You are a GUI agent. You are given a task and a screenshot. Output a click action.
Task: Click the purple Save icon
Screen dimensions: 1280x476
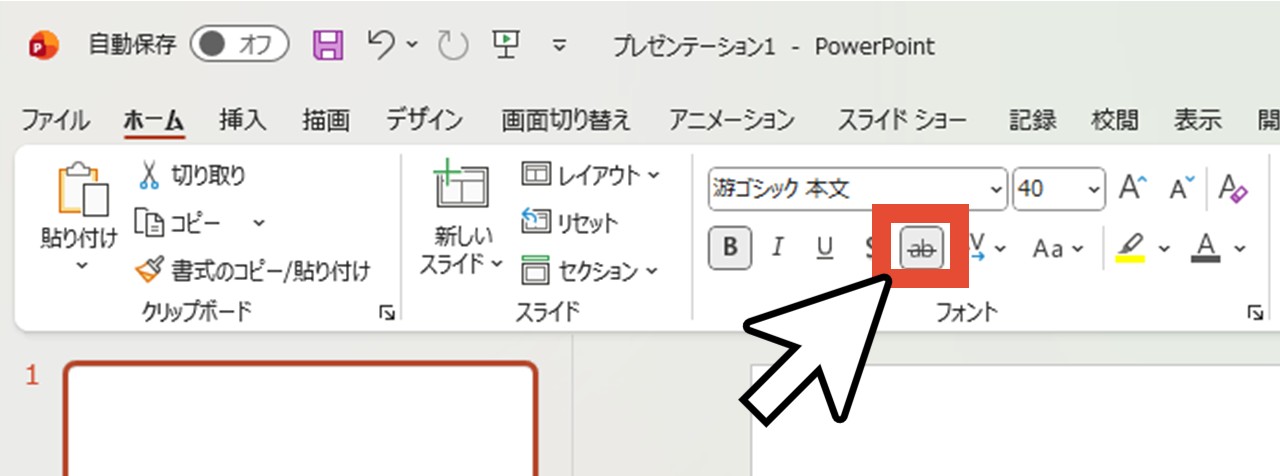328,44
